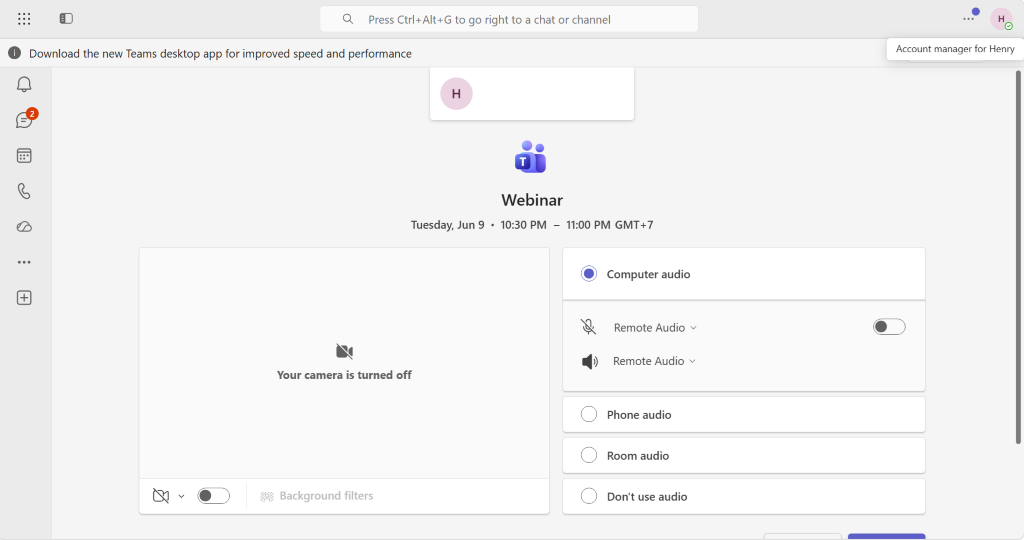Image resolution: width=1024 pixels, height=540 pixels.
Task: Click the Webinar meeting title
Action: click(x=532, y=200)
